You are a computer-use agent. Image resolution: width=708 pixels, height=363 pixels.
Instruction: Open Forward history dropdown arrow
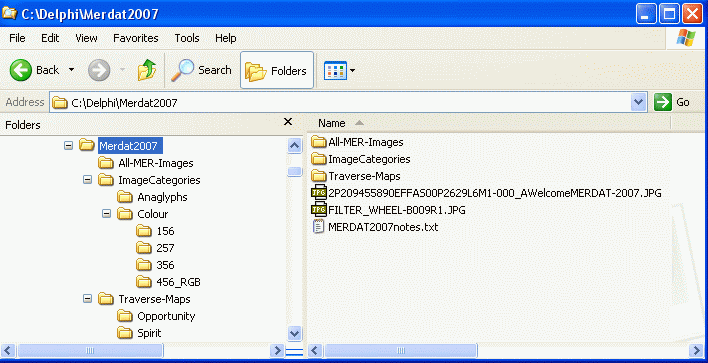point(122,70)
